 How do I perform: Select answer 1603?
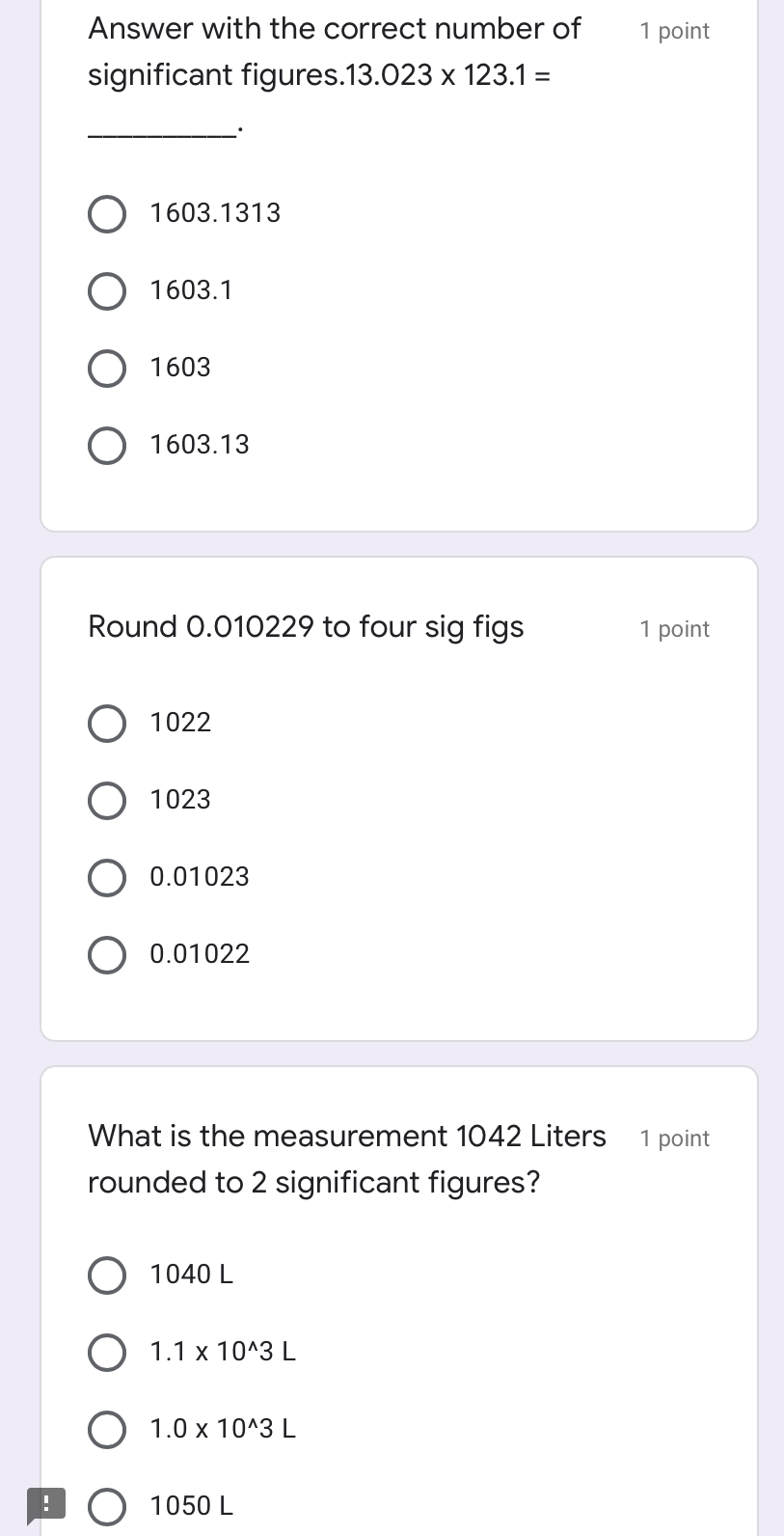click(107, 369)
